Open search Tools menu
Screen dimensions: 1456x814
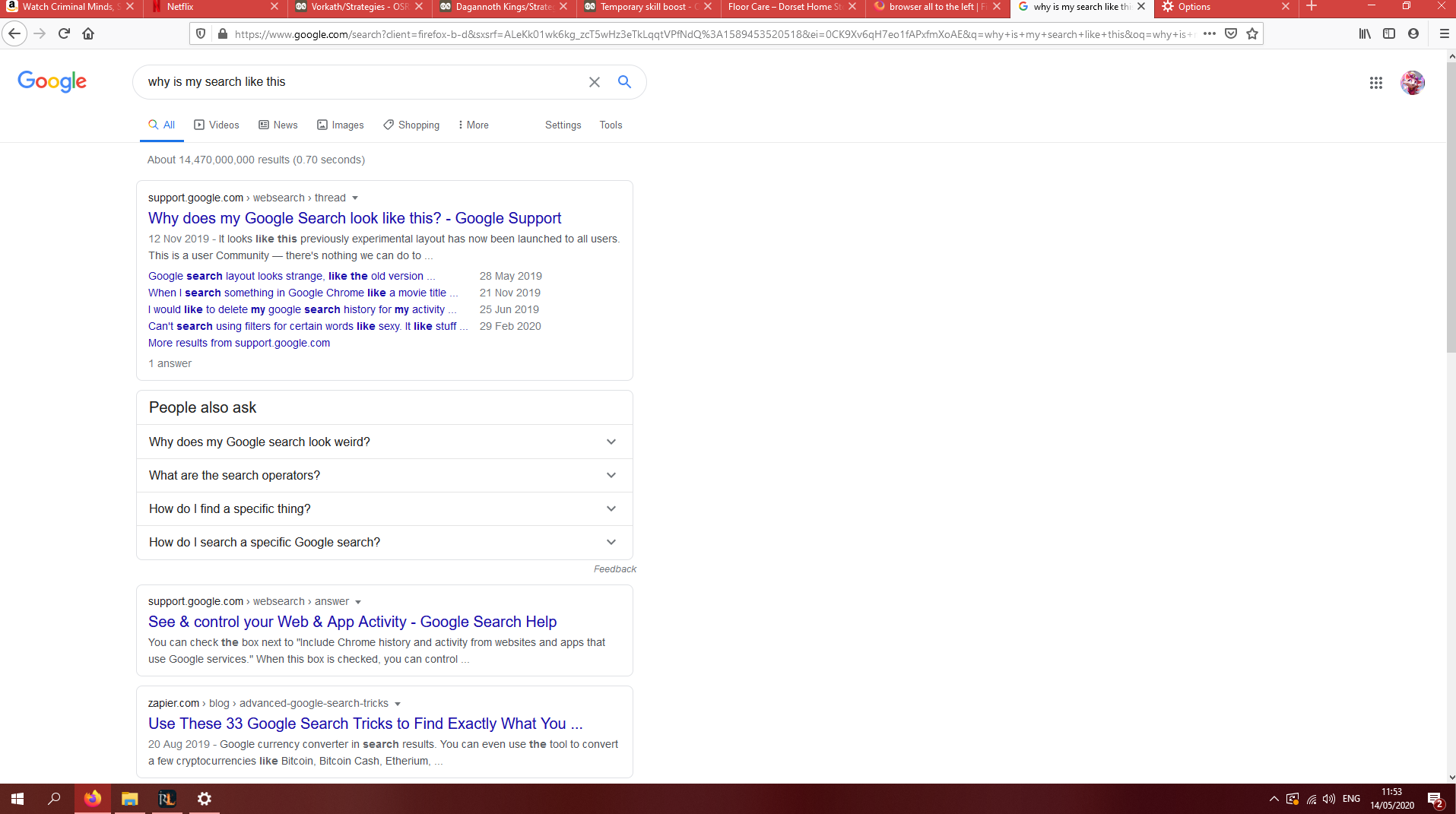[x=611, y=125]
